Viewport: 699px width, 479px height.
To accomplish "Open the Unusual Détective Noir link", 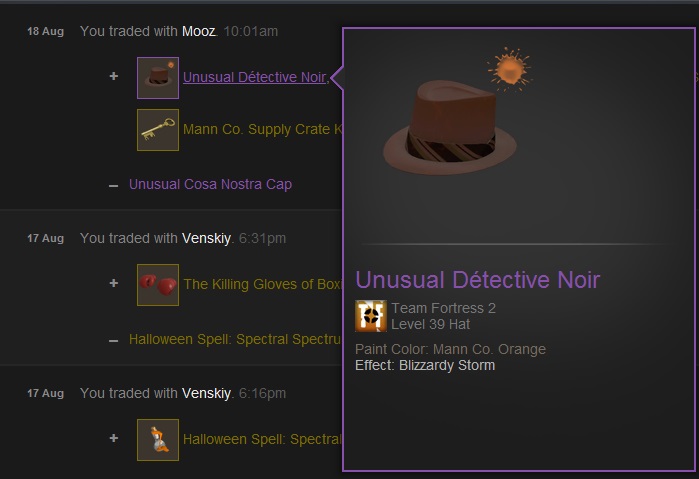I will tap(254, 77).
